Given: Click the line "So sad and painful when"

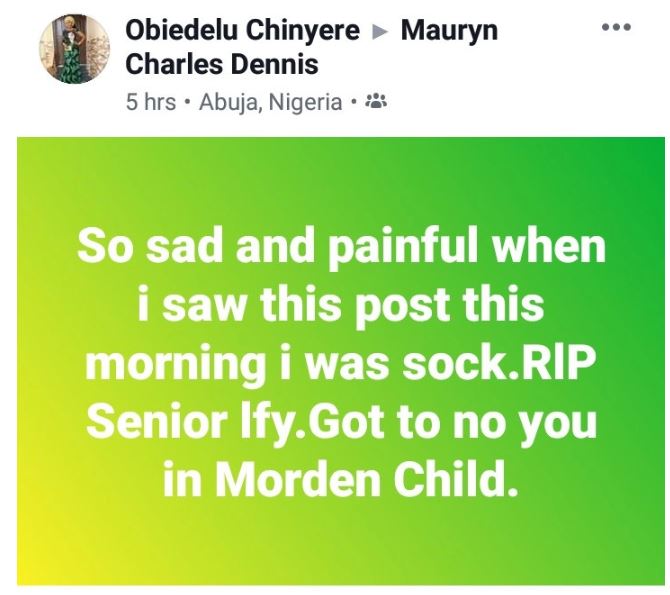Looking at the screenshot, I should (341, 246).
